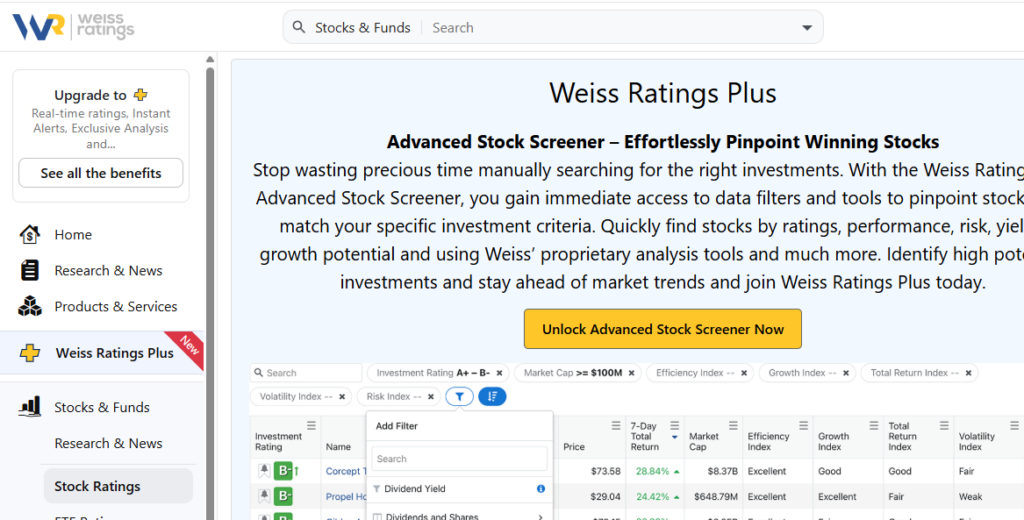This screenshot has width=1024, height=520.
Task: Open the Stocks & Funds search category selector
Action: click(x=362, y=28)
